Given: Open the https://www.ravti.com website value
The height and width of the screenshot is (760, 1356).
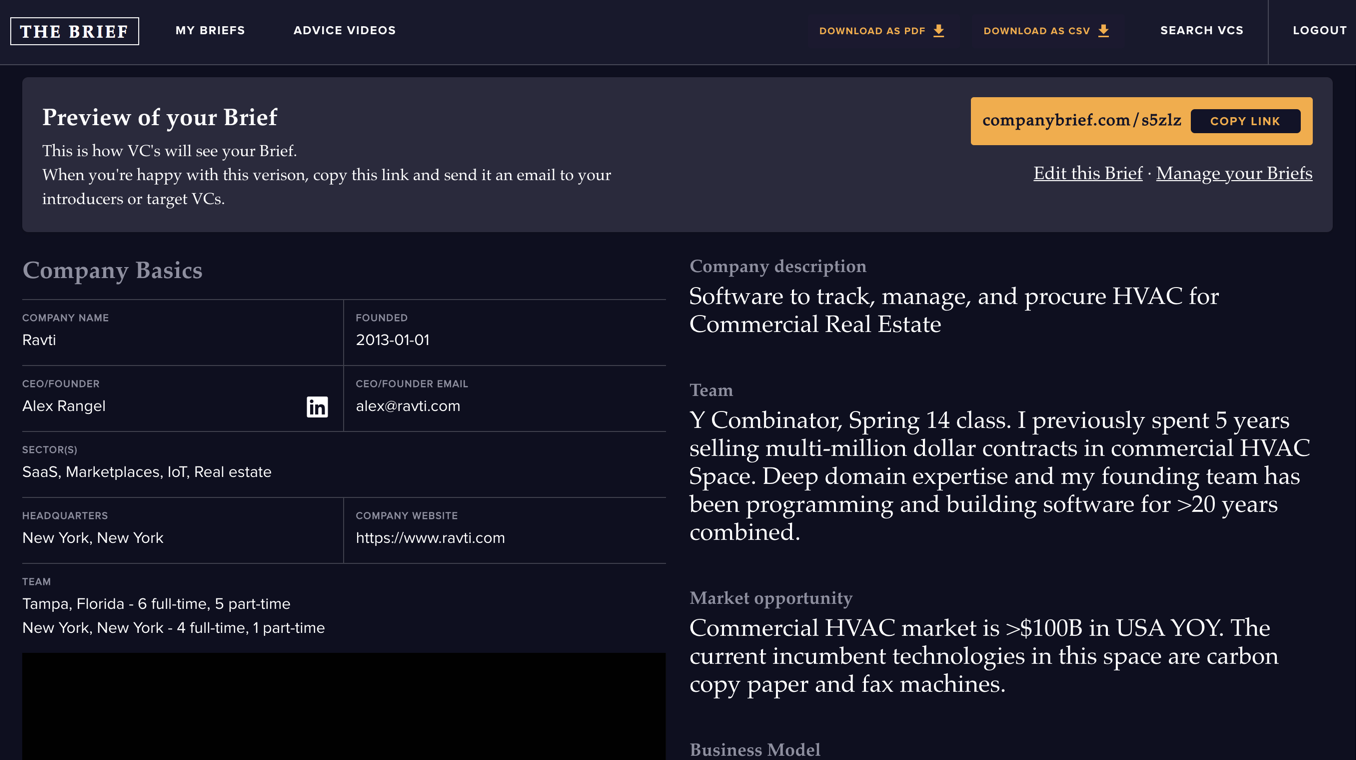Looking at the screenshot, I should 430,538.
